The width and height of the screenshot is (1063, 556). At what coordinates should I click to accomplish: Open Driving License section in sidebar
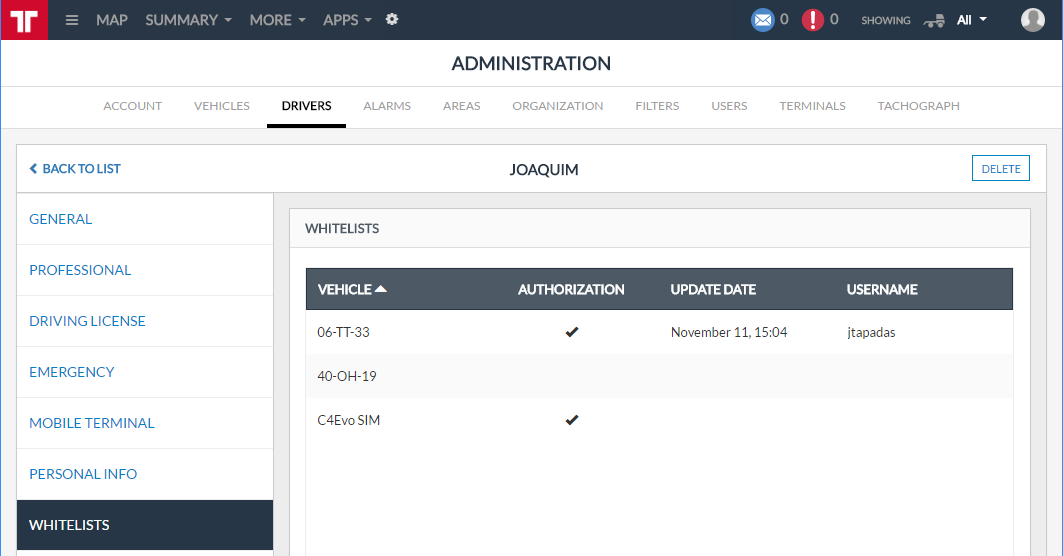[x=87, y=321]
